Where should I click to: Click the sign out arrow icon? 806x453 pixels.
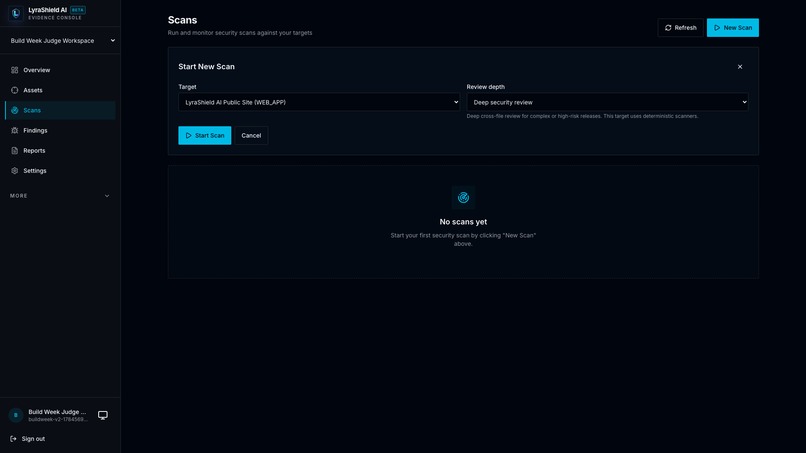click(13, 439)
